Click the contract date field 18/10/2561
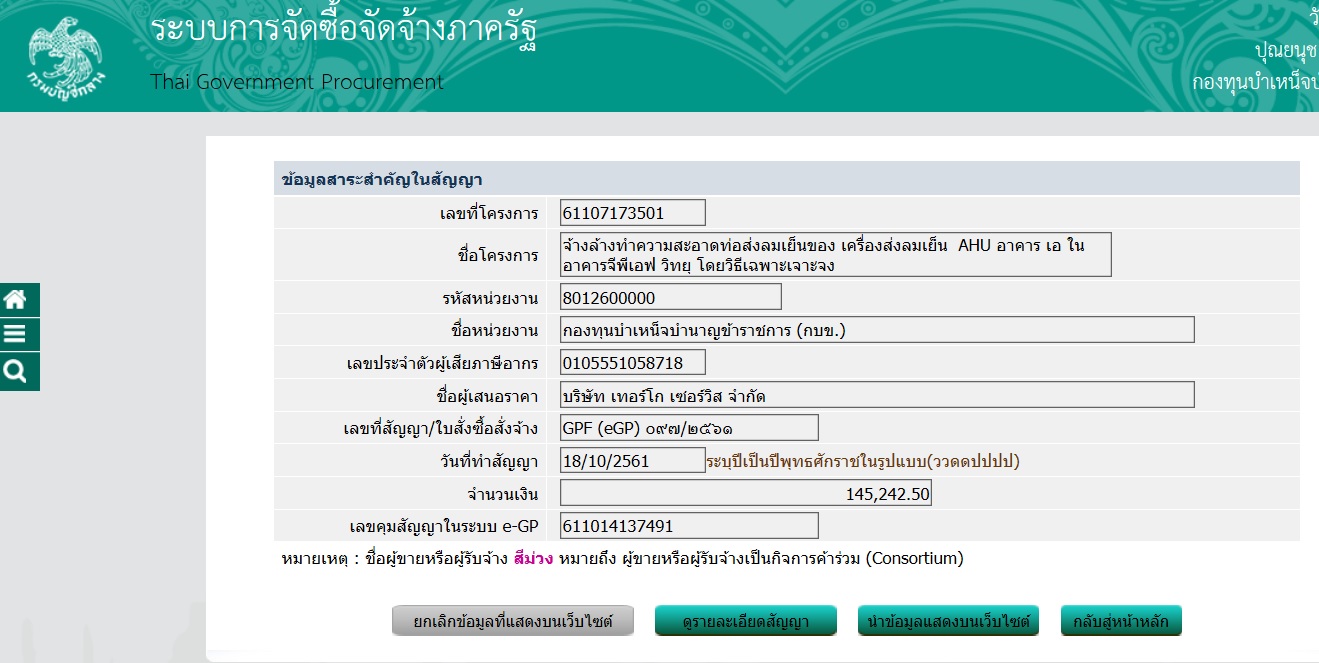The height and width of the screenshot is (663, 1319). 633,460
